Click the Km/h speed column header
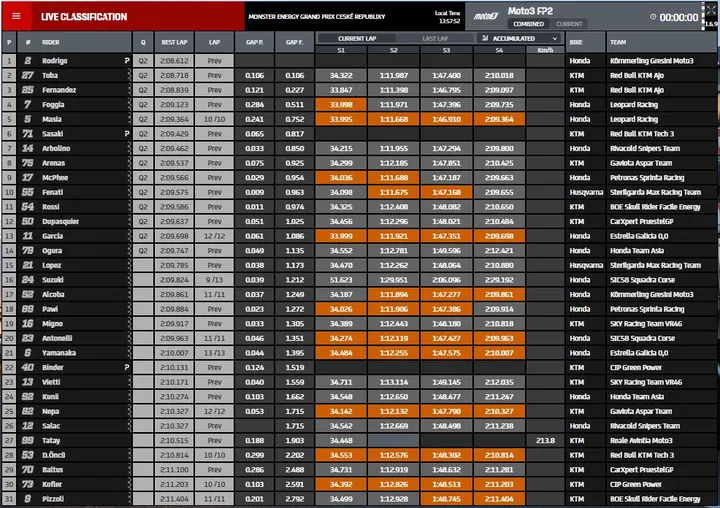The image size is (720, 508). point(545,50)
